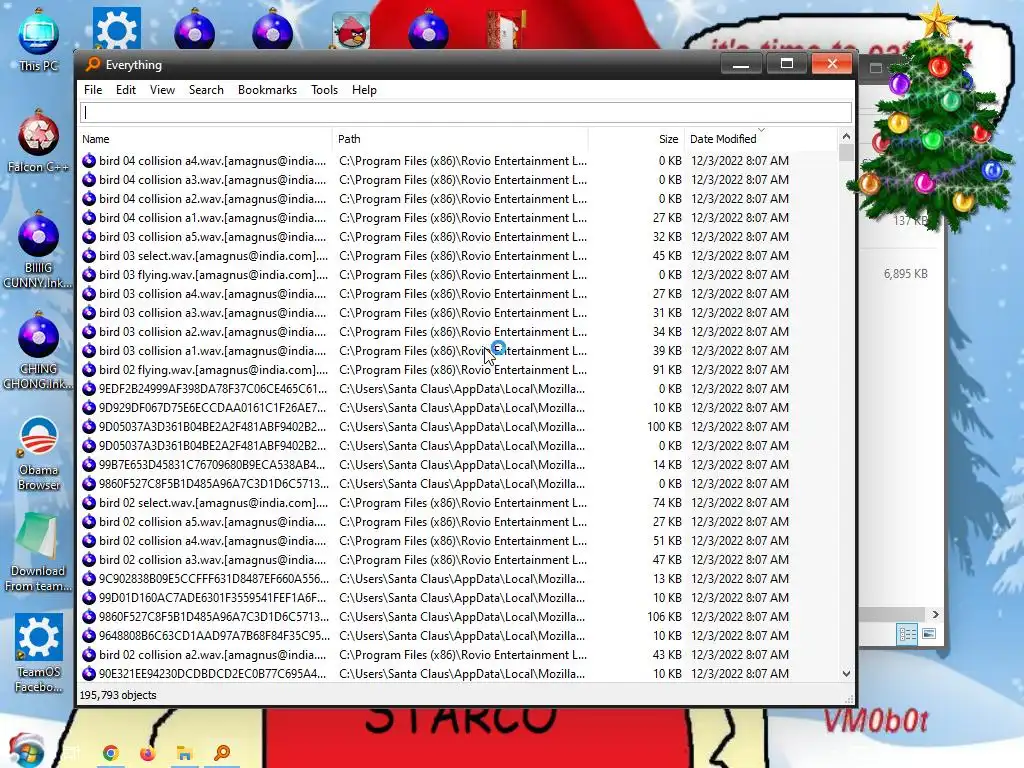Click Everything search icon on taskbar
This screenshot has width=1024, height=768.
[222, 753]
